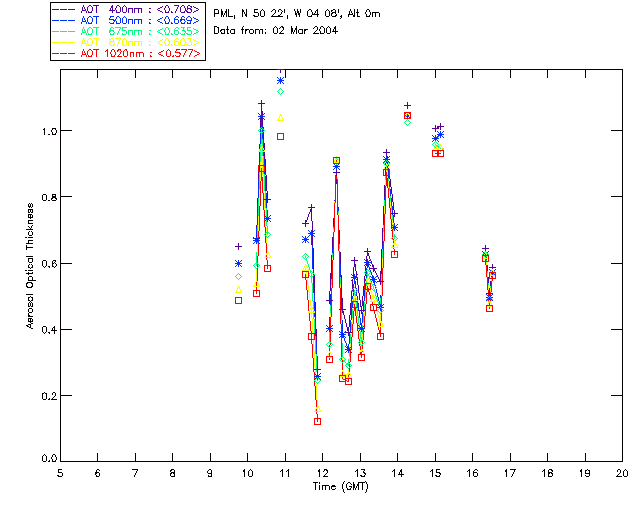The image size is (640, 512).
Task: Click the x-axis tick label 13
Action: [360, 473]
